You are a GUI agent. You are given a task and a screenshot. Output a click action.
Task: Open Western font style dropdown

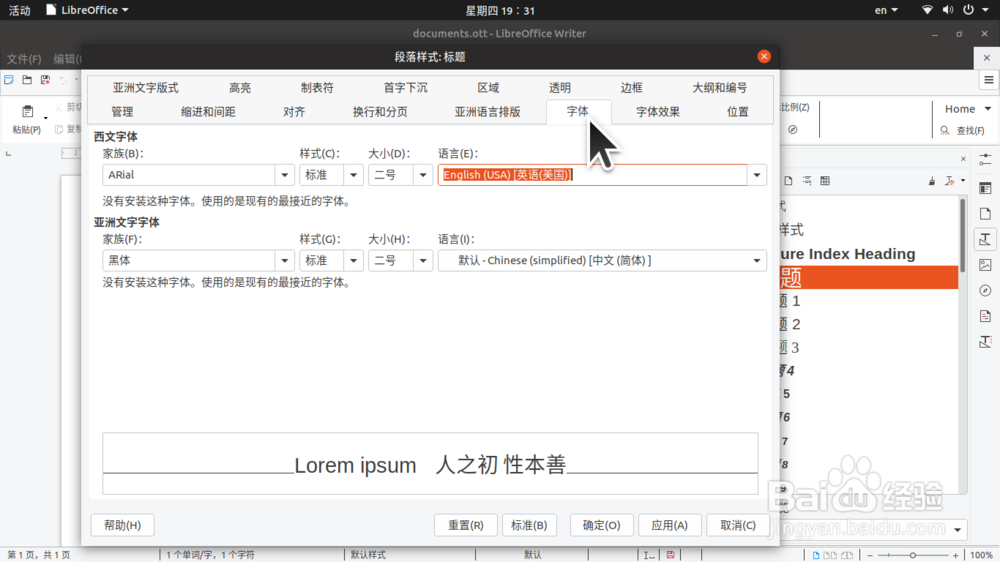coord(353,175)
